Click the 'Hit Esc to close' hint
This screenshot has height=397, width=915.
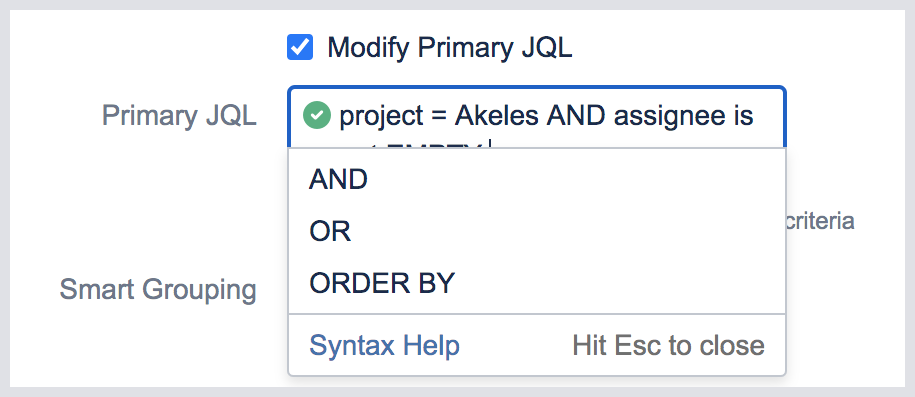click(668, 346)
